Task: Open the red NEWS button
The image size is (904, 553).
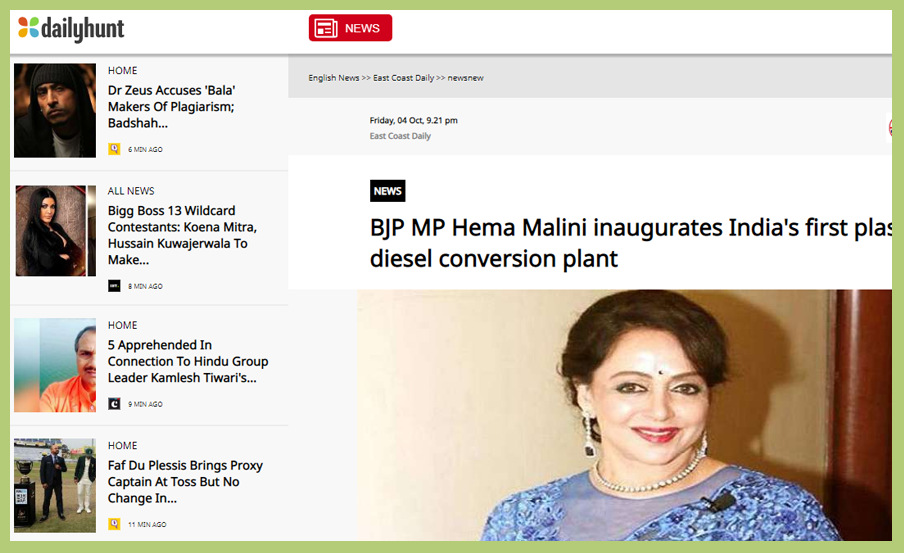Action: 350,28
